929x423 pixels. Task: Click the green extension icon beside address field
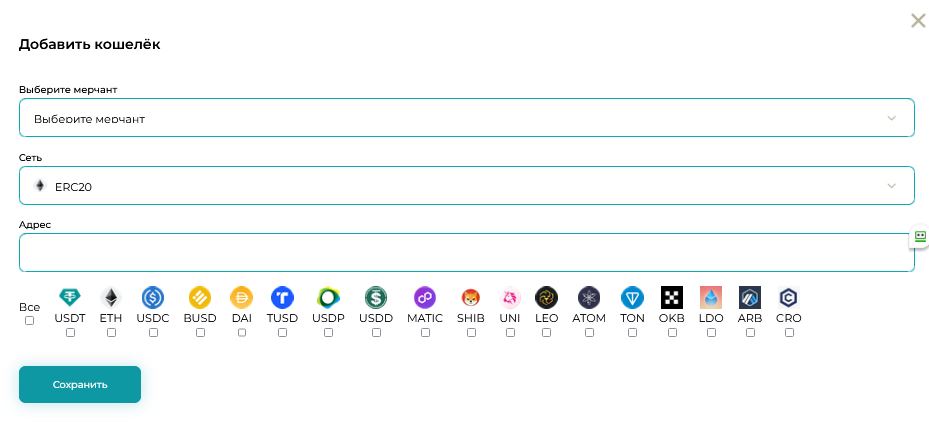[x=920, y=237]
